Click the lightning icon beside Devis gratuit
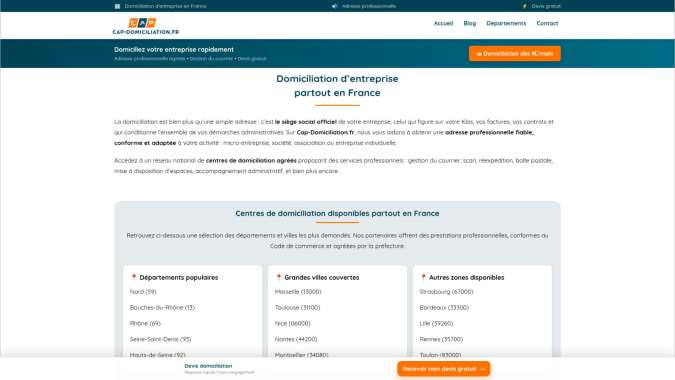The height and width of the screenshot is (380, 675). [x=524, y=6]
